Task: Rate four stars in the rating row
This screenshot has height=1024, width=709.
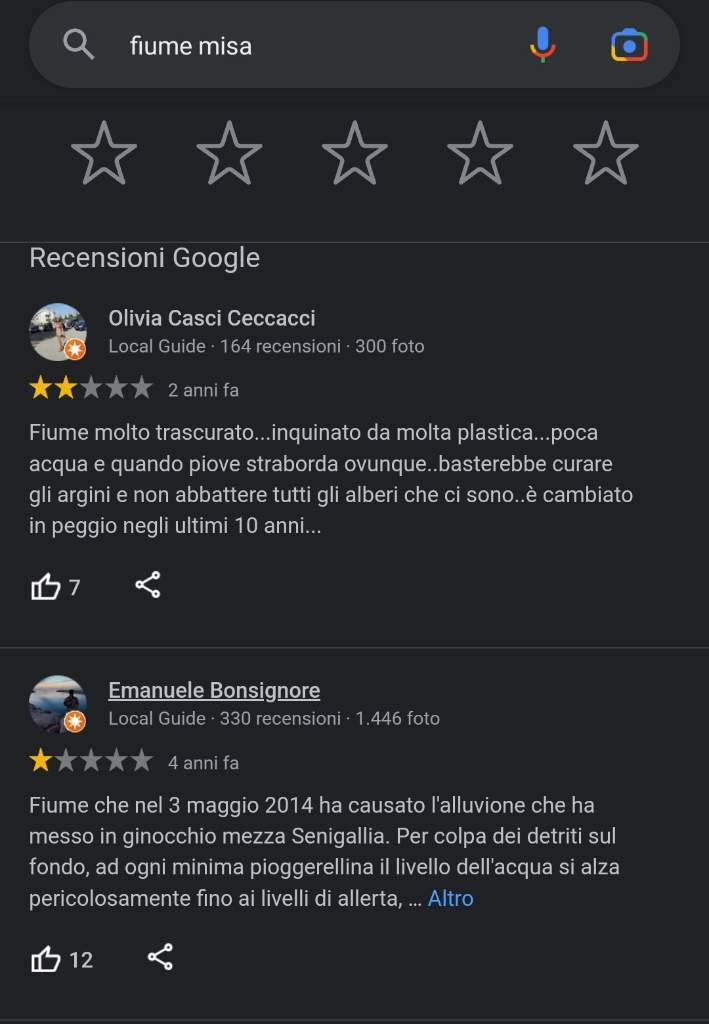Action: pos(480,153)
